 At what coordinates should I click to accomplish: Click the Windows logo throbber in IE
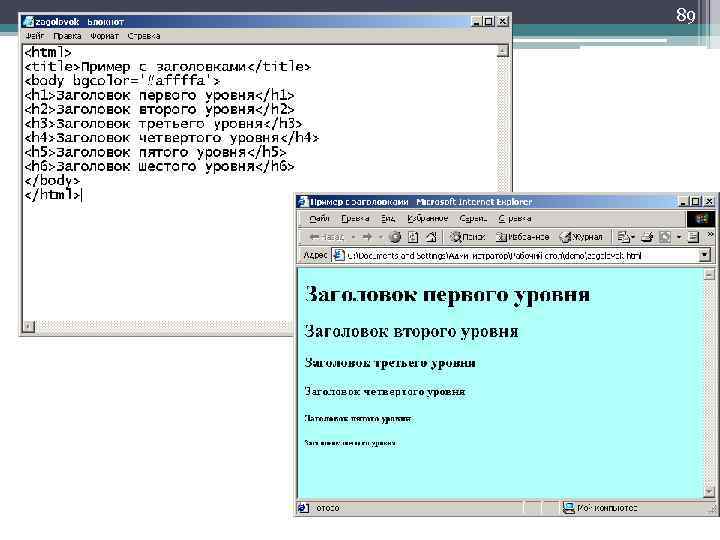pyautogui.click(x=701, y=219)
